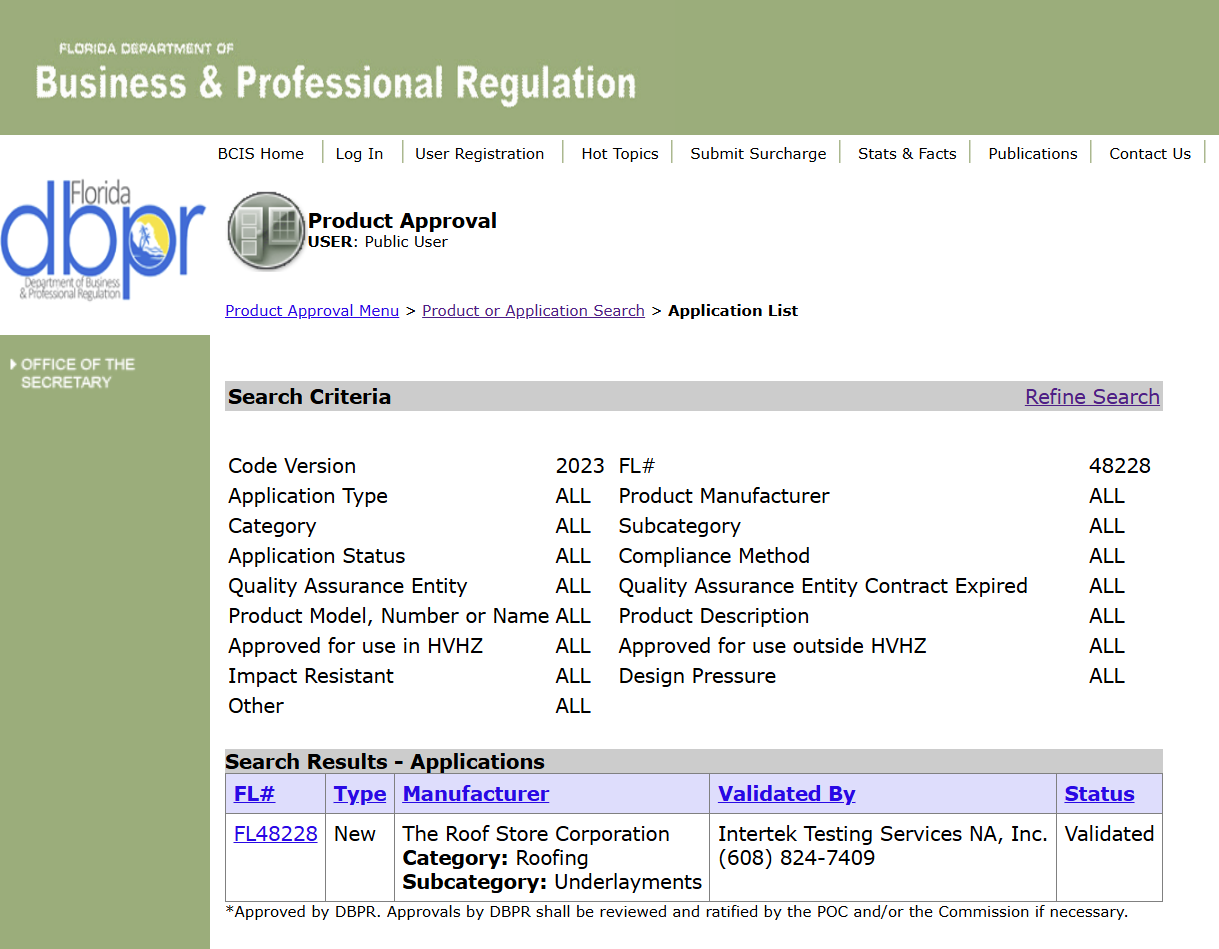This screenshot has width=1219, height=949.
Task: Click Product or Application Search breadcrumb
Action: [x=533, y=311]
